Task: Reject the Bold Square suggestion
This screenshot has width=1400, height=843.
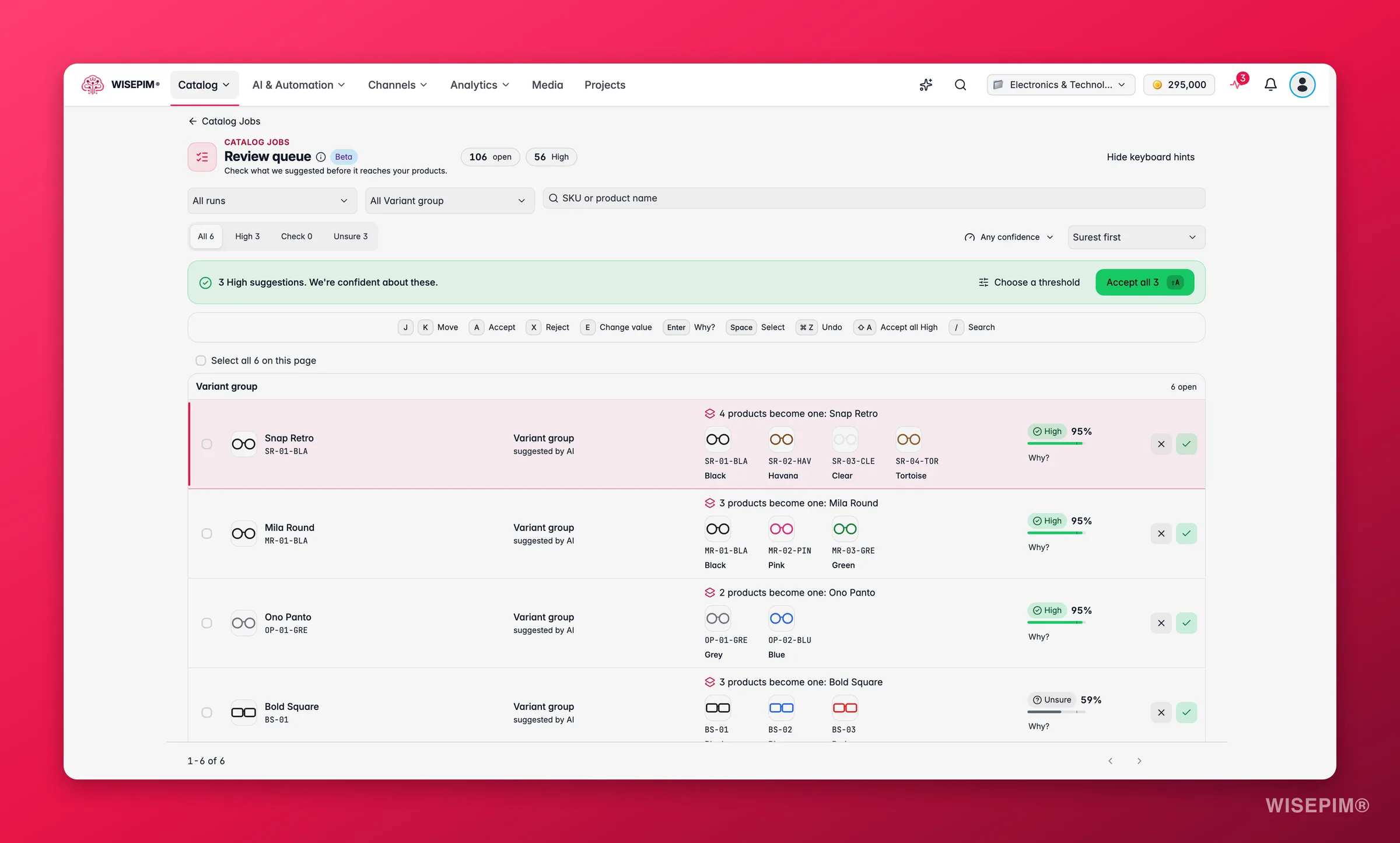Action: pos(1161,712)
